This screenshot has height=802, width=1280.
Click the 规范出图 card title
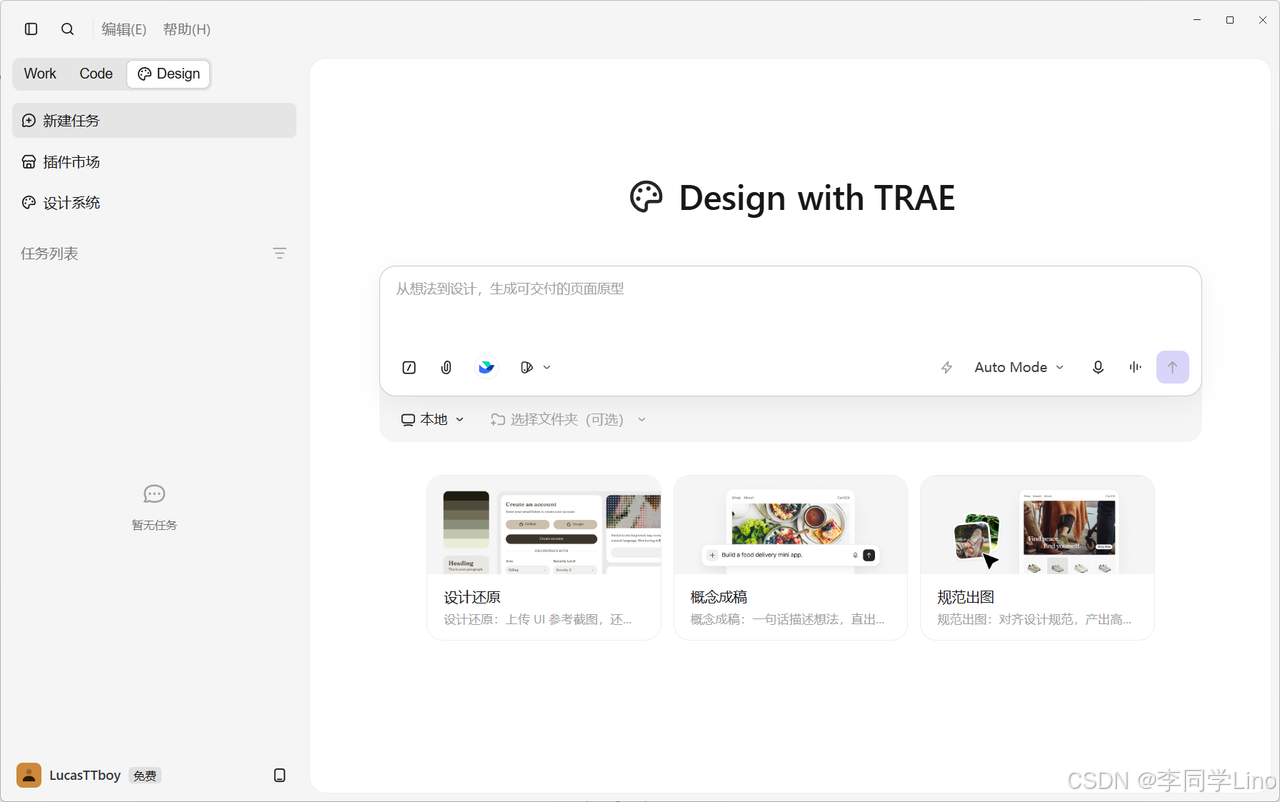(966, 597)
